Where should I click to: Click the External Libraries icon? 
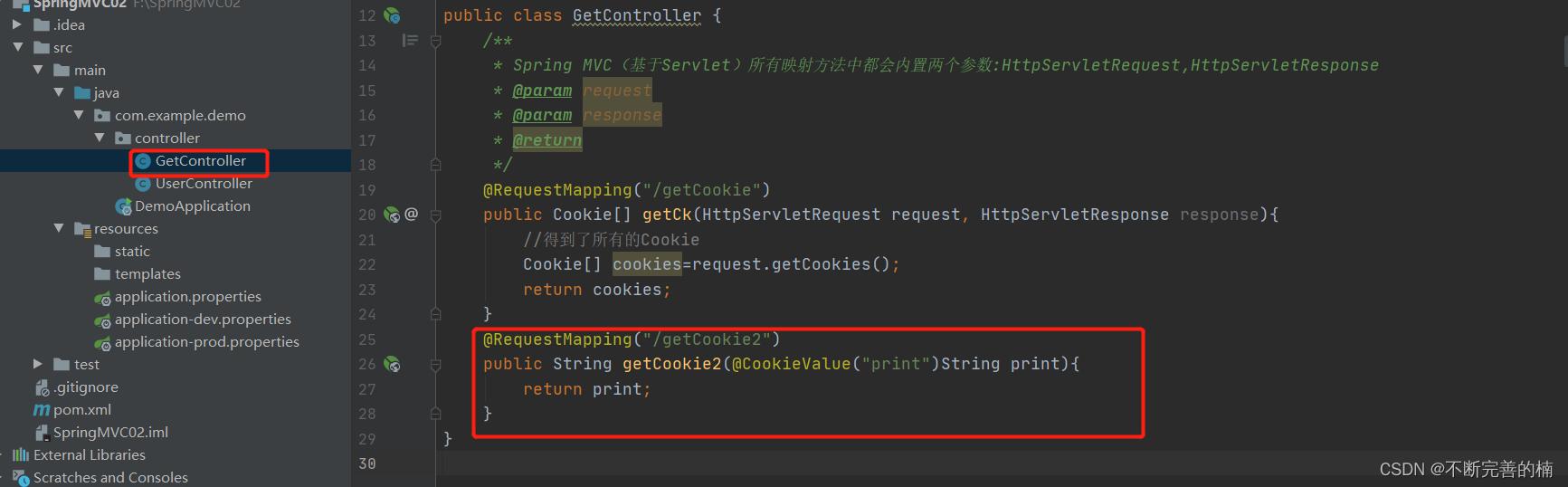coord(21,454)
